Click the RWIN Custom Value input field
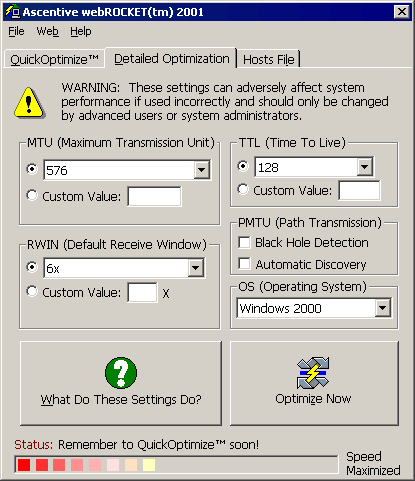The width and height of the screenshot is (415, 481). point(142,292)
